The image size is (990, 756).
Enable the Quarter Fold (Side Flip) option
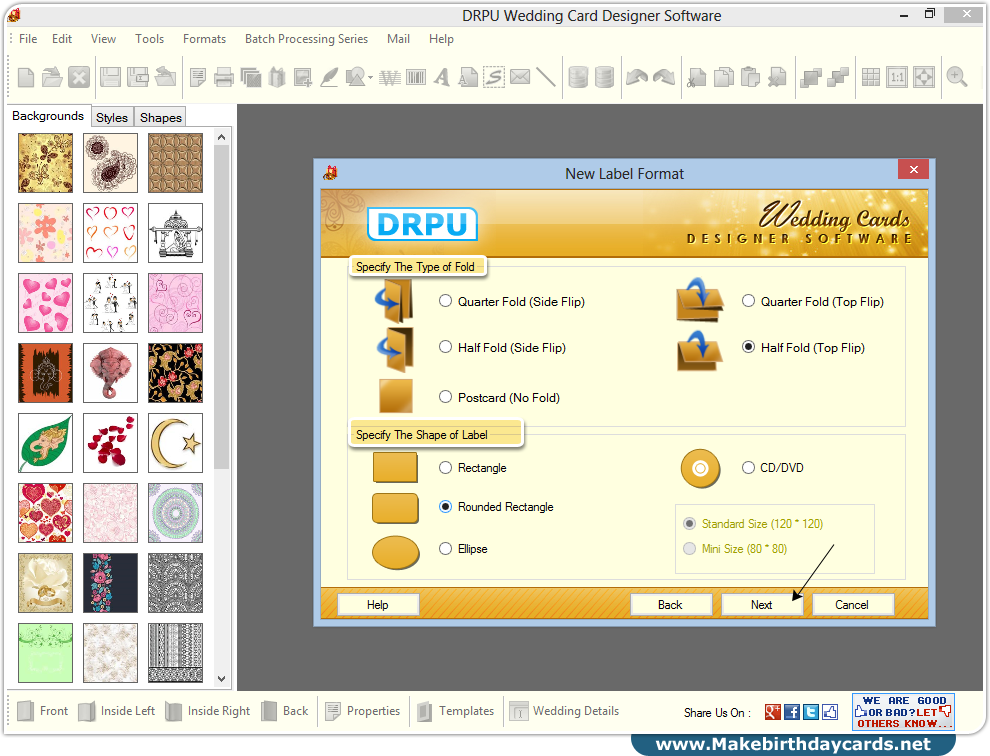(445, 300)
